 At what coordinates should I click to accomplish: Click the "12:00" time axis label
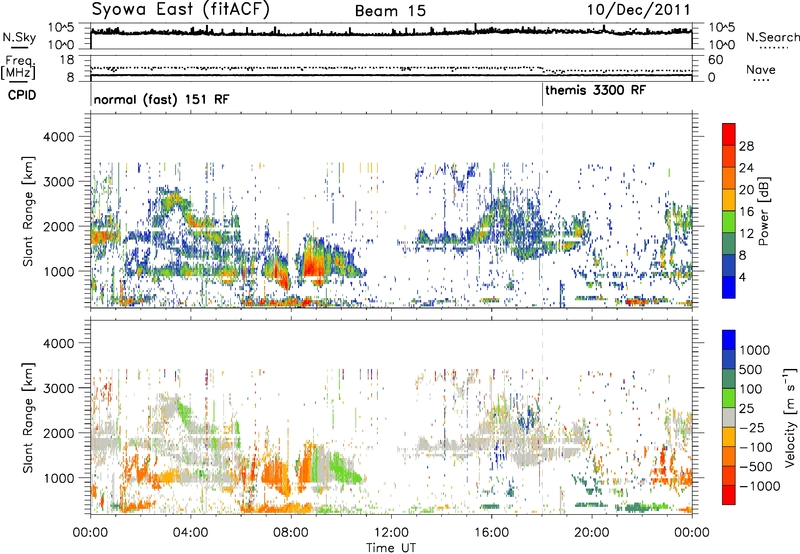pyautogui.click(x=391, y=533)
